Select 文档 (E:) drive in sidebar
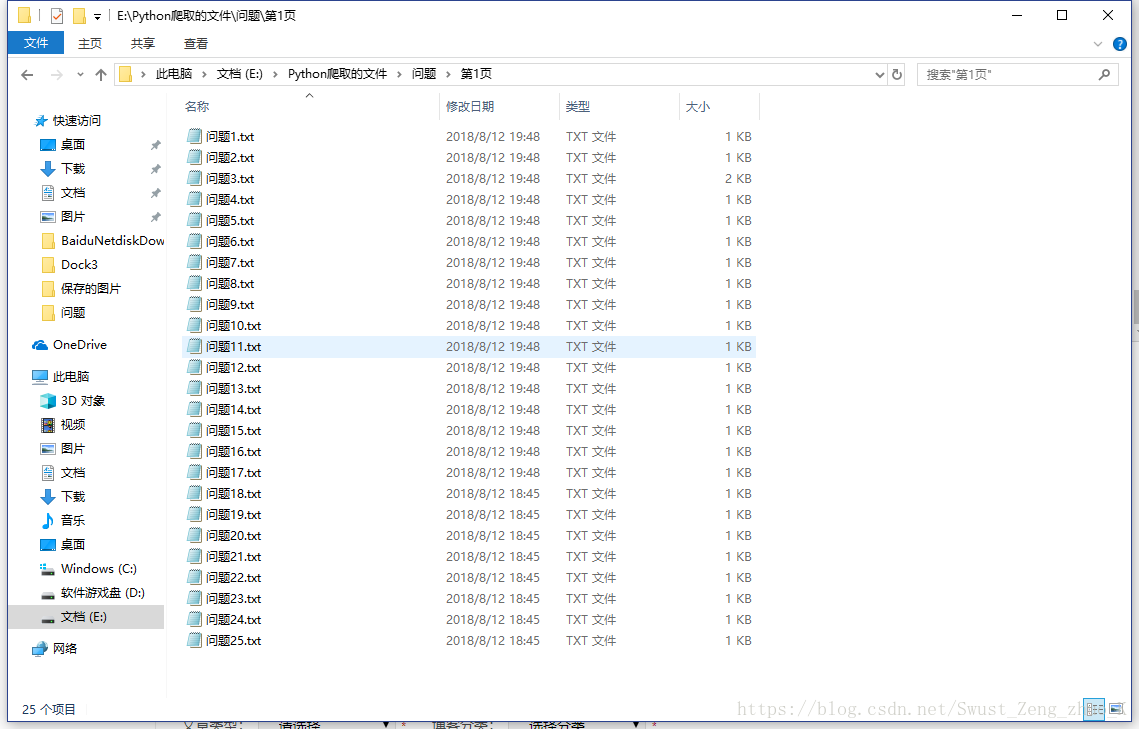The height and width of the screenshot is (729, 1139). pyautogui.click(x=84, y=616)
